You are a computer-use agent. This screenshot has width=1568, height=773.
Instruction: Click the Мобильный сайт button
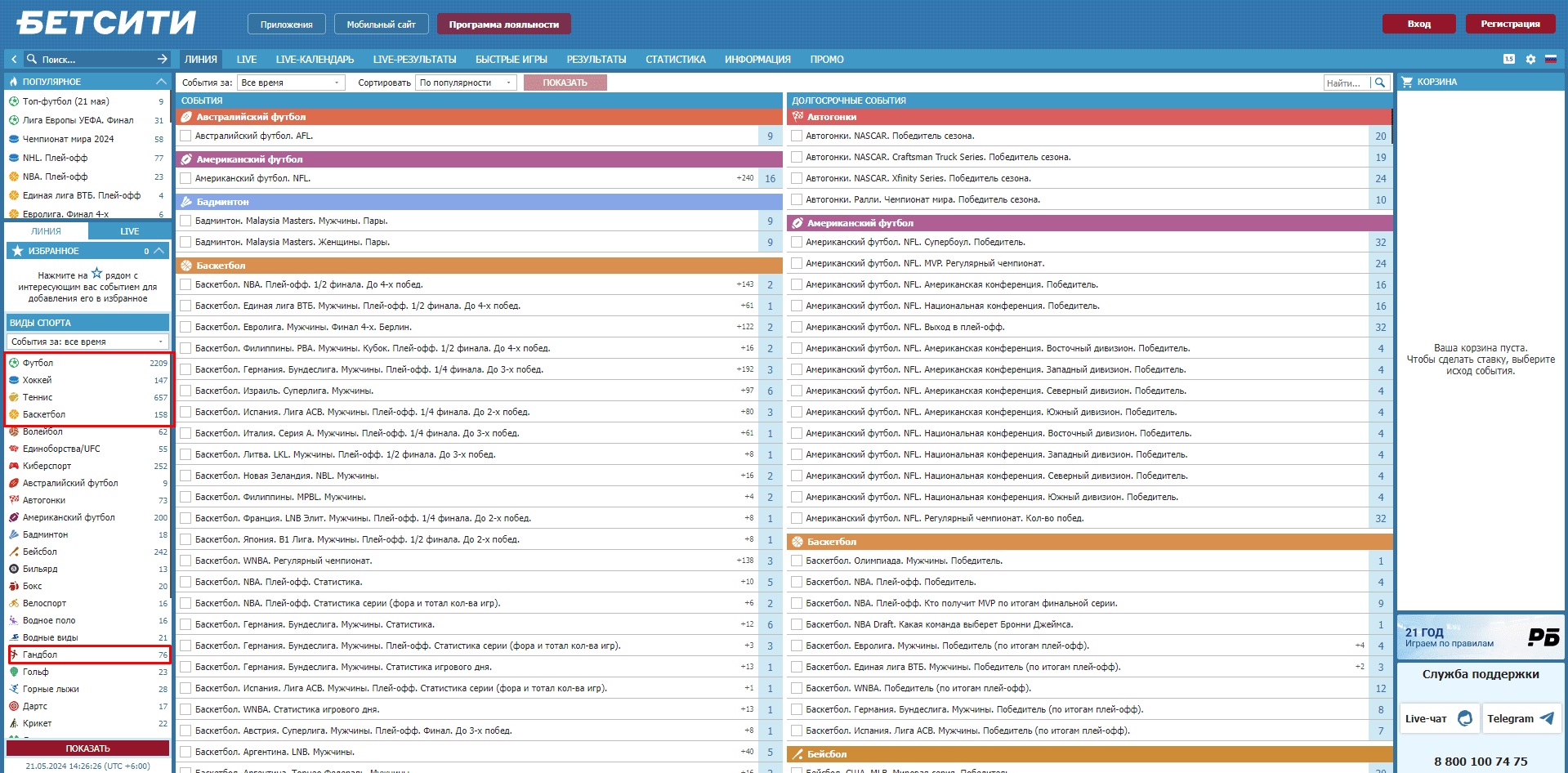point(381,25)
